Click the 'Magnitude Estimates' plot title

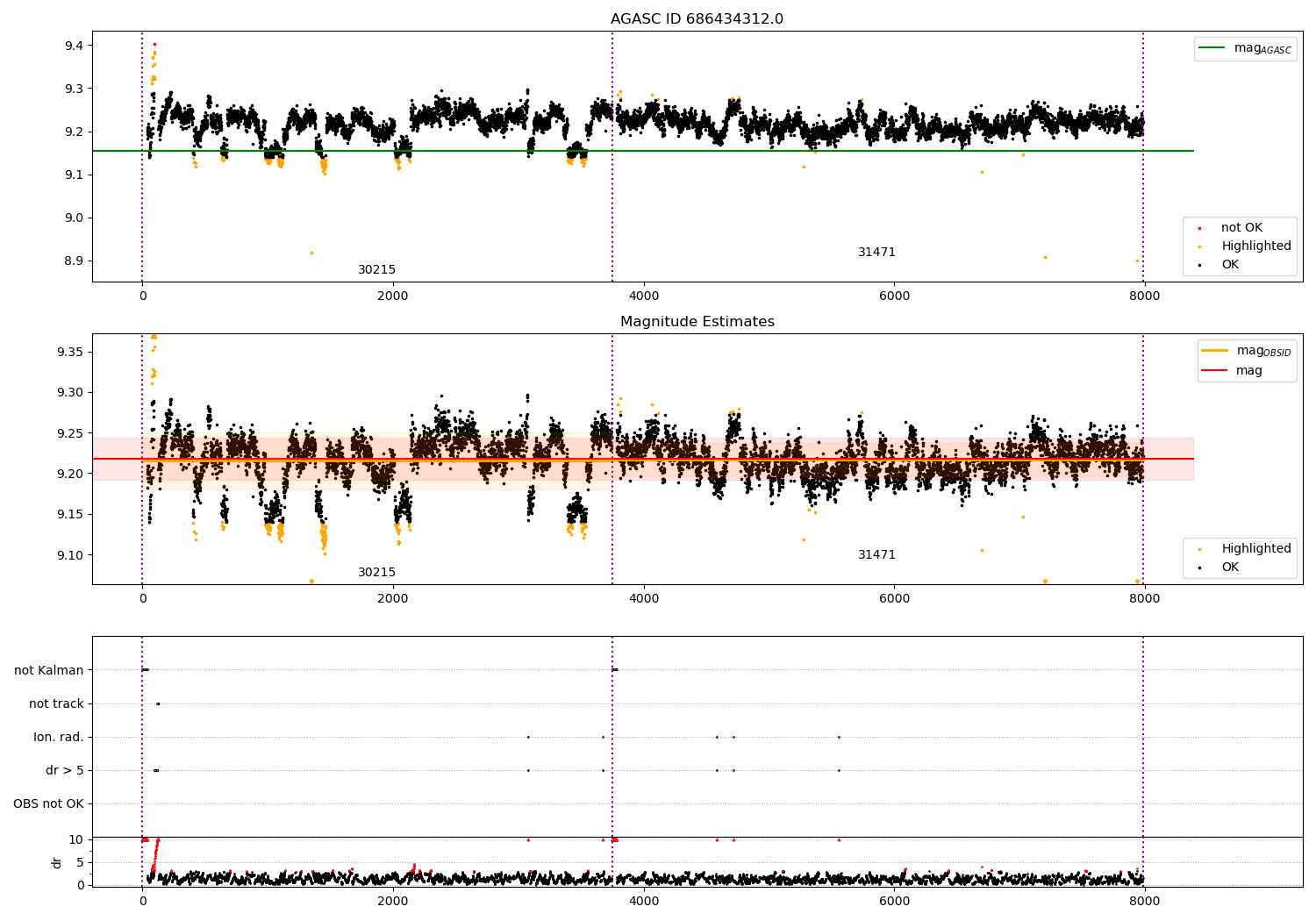click(x=697, y=322)
